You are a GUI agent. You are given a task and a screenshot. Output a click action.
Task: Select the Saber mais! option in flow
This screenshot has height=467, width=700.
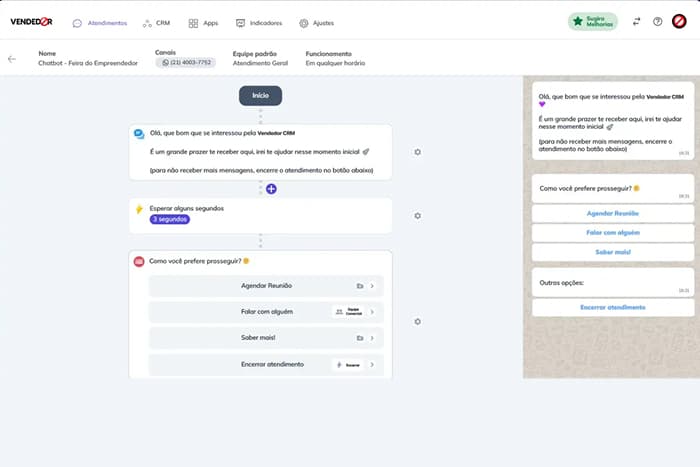click(266, 338)
